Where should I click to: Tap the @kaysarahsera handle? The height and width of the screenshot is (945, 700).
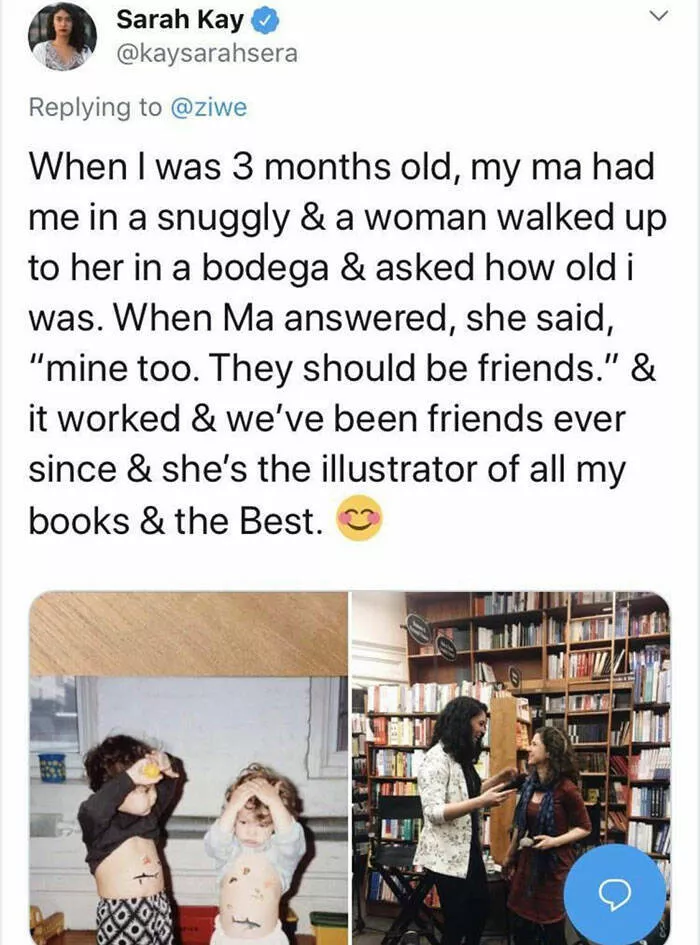[207, 54]
